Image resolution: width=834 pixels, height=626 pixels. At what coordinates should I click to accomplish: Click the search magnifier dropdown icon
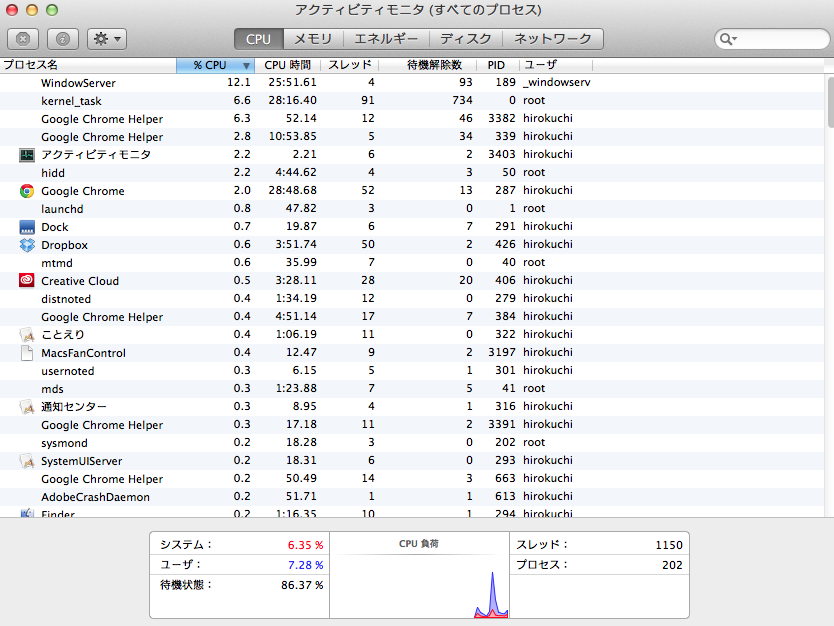(x=728, y=39)
